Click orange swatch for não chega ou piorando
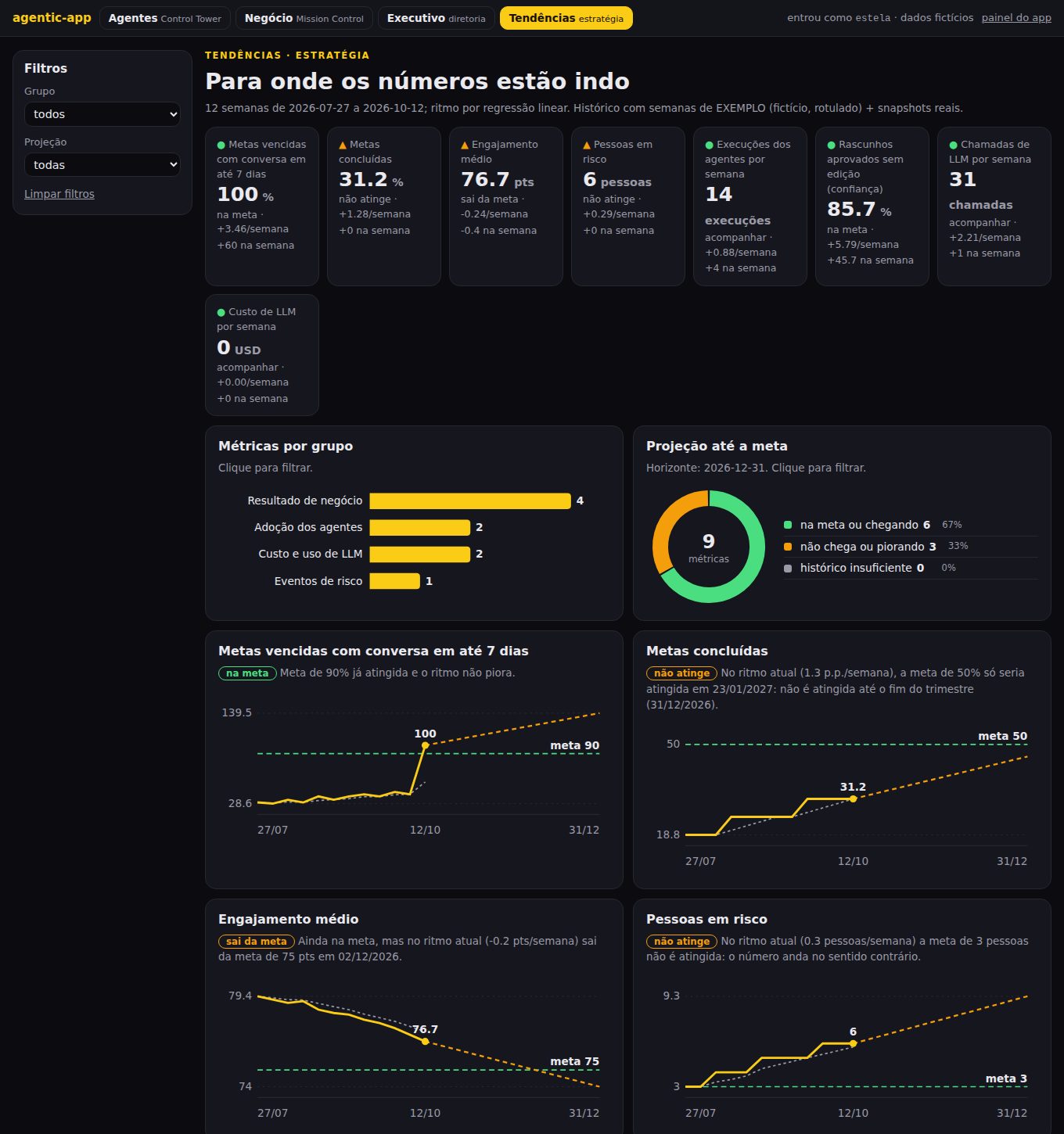The image size is (1064, 1134). point(788,547)
